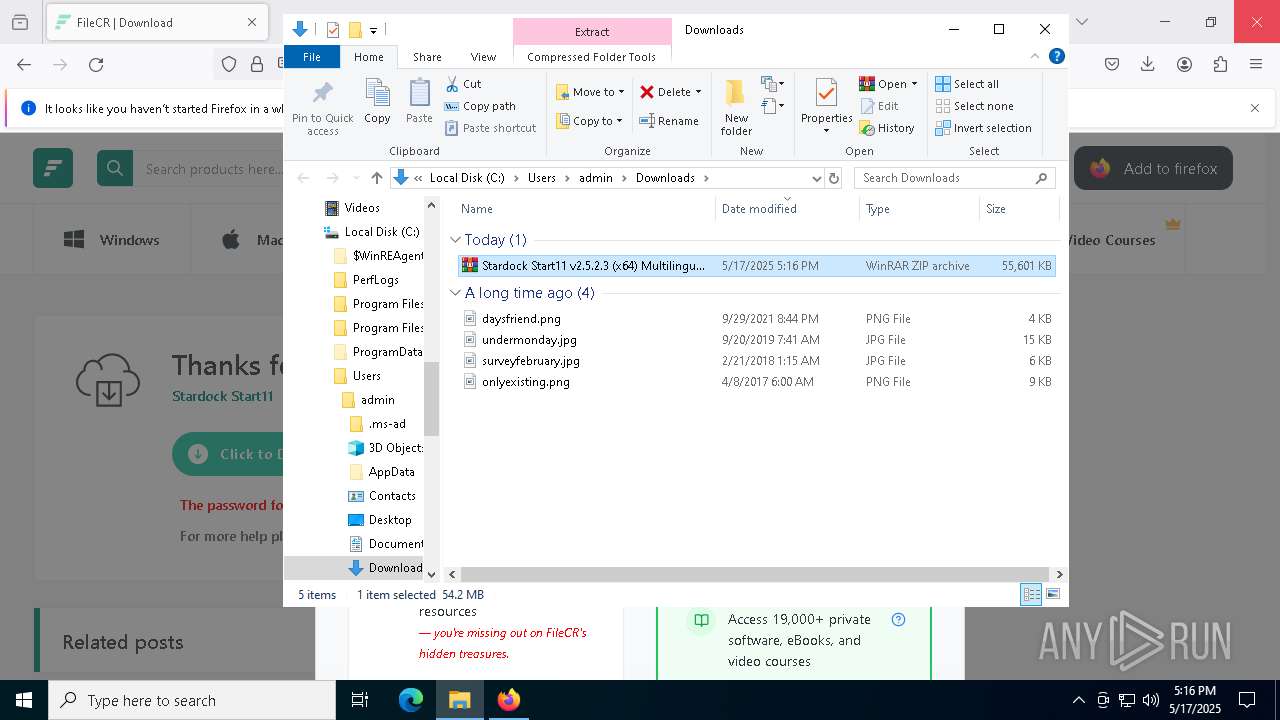Open Properties from the ribbon
The height and width of the screenshot is (720, 1280).
(826, 107)
